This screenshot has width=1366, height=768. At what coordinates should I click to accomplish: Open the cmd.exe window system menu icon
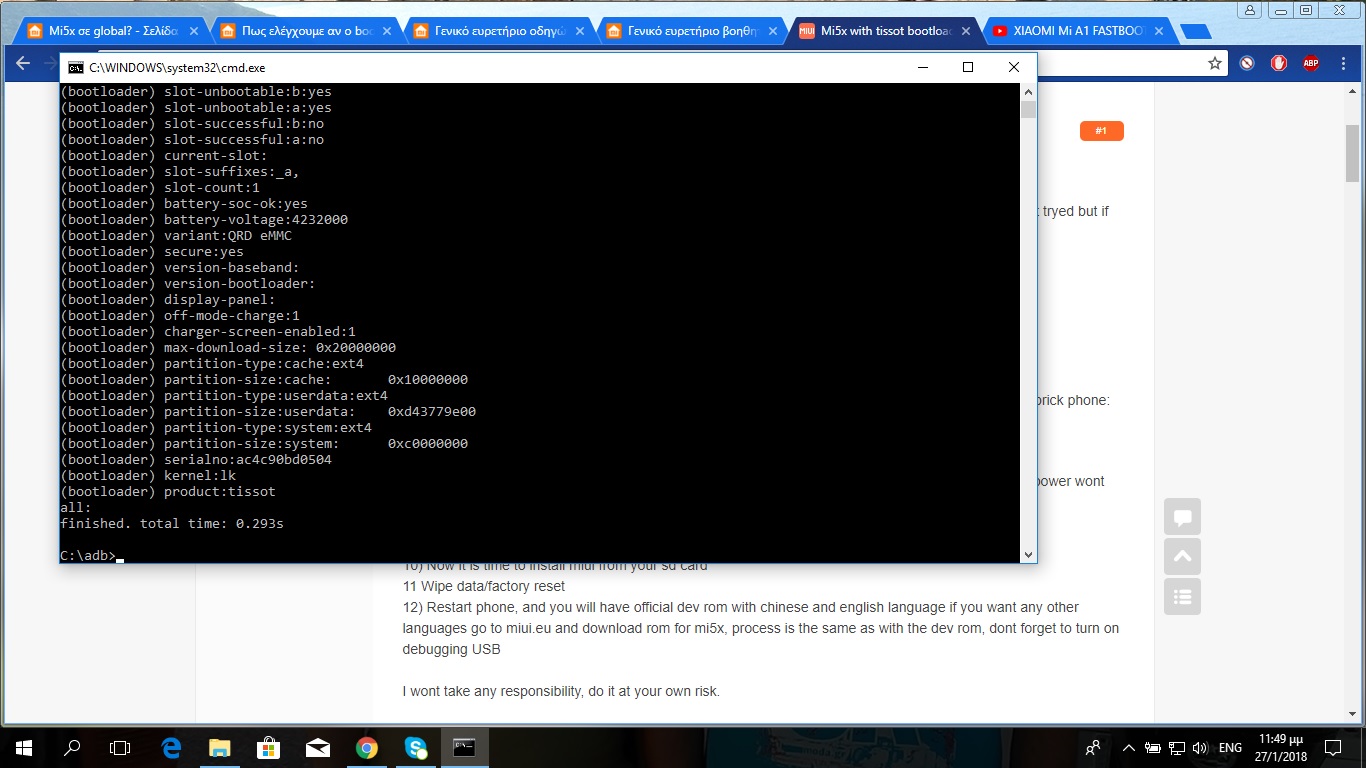point(76,68)
